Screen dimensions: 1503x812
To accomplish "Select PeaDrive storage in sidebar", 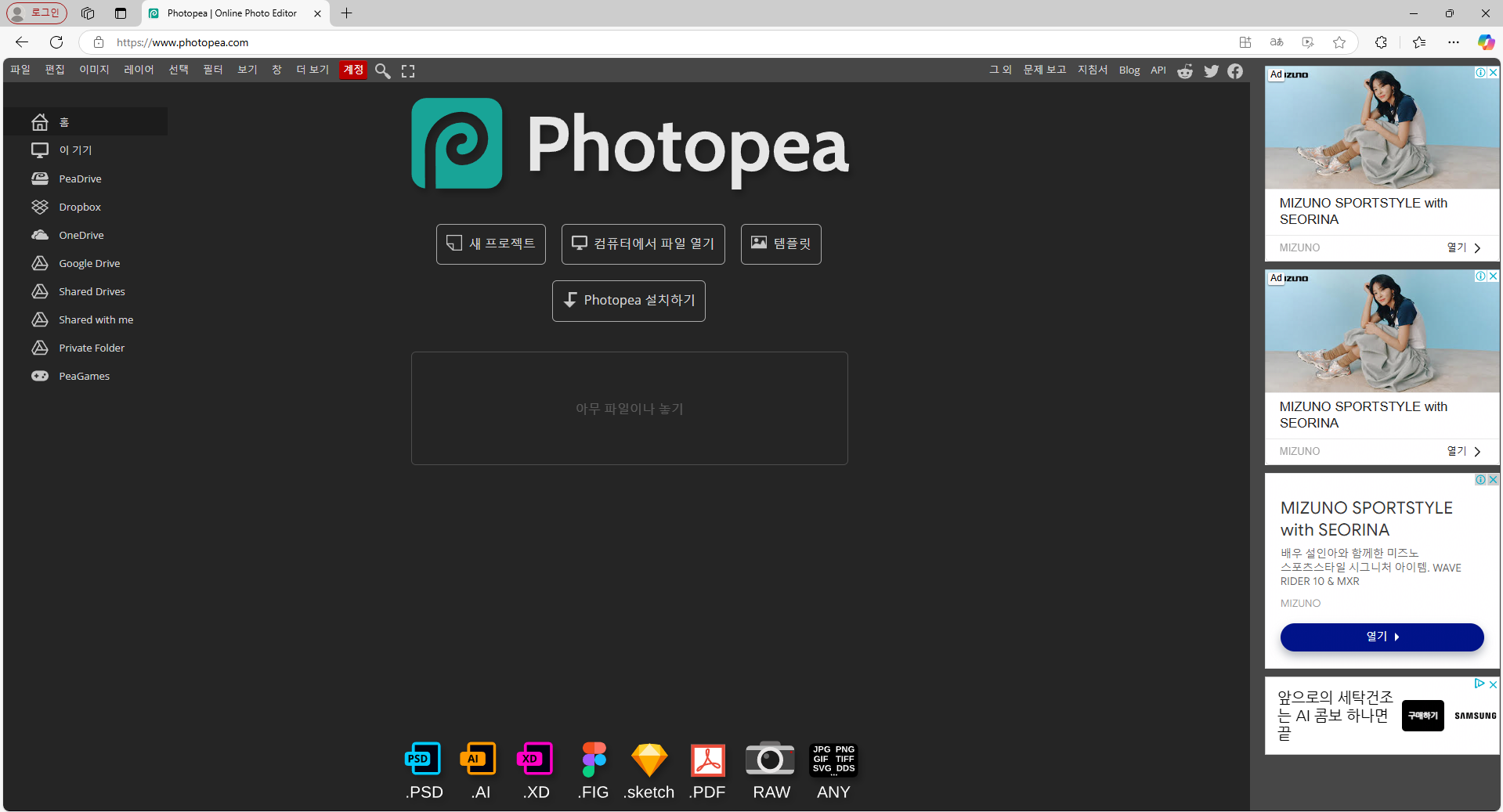I will click(x=85, y=179).
